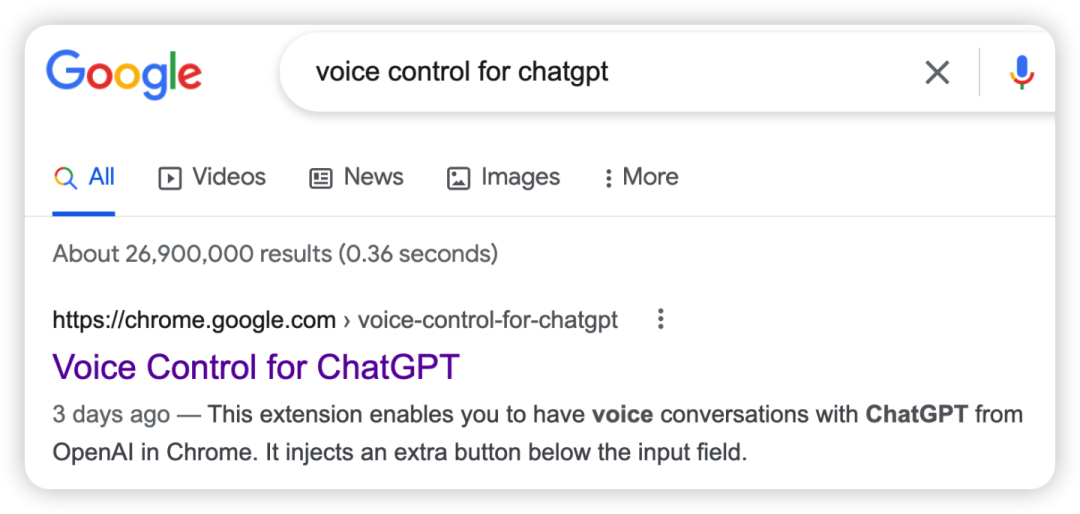Viewport: 1080px width, 514px height.
Task: Select the All tab
Action: coord(84,177)
